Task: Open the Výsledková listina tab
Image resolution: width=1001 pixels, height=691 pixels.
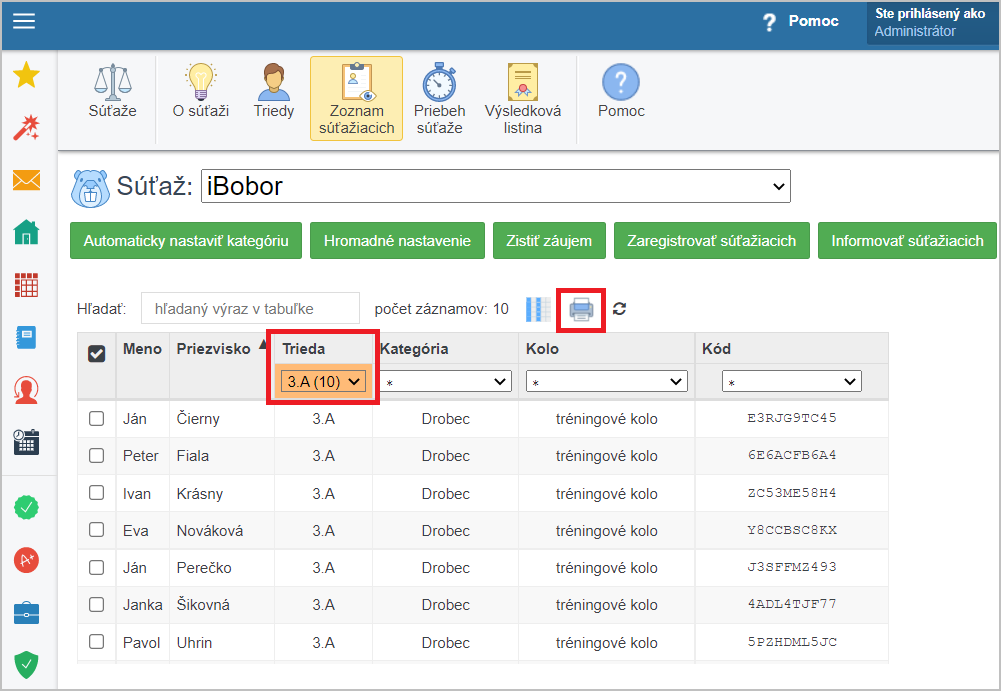Action: pyautogui.click(x=522, y=99)
